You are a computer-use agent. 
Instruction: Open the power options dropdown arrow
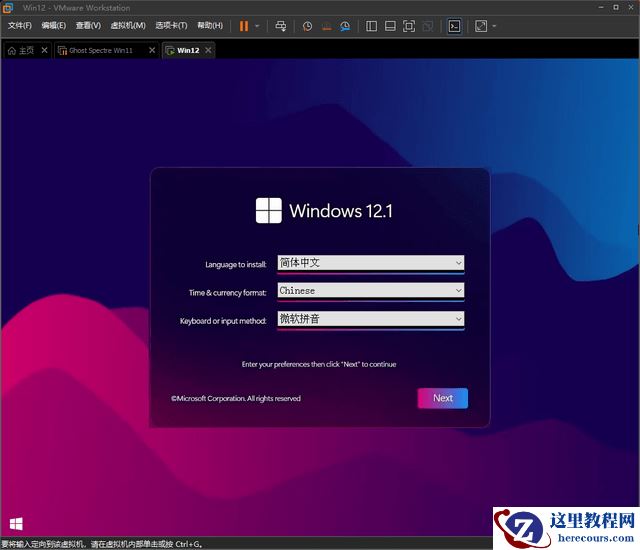(257, 26)
